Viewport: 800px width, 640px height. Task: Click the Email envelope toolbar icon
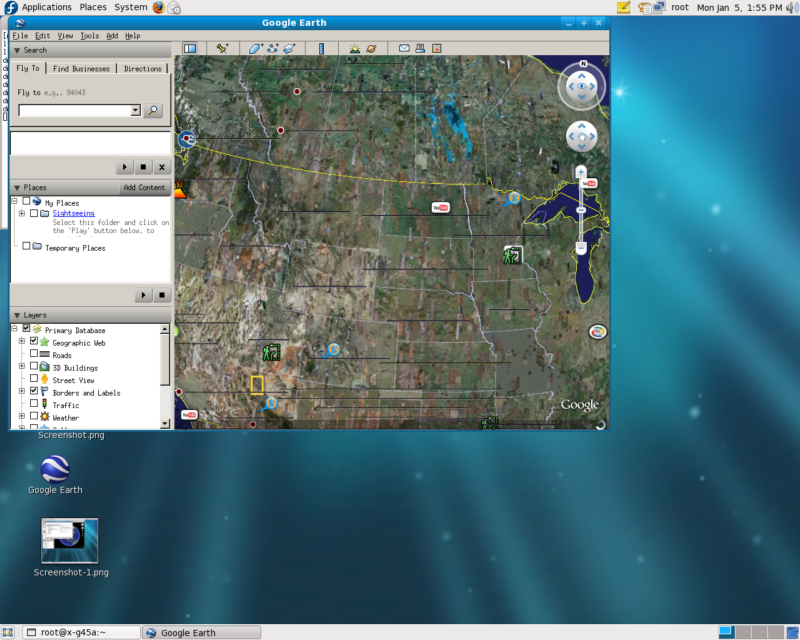coord(404,48)
